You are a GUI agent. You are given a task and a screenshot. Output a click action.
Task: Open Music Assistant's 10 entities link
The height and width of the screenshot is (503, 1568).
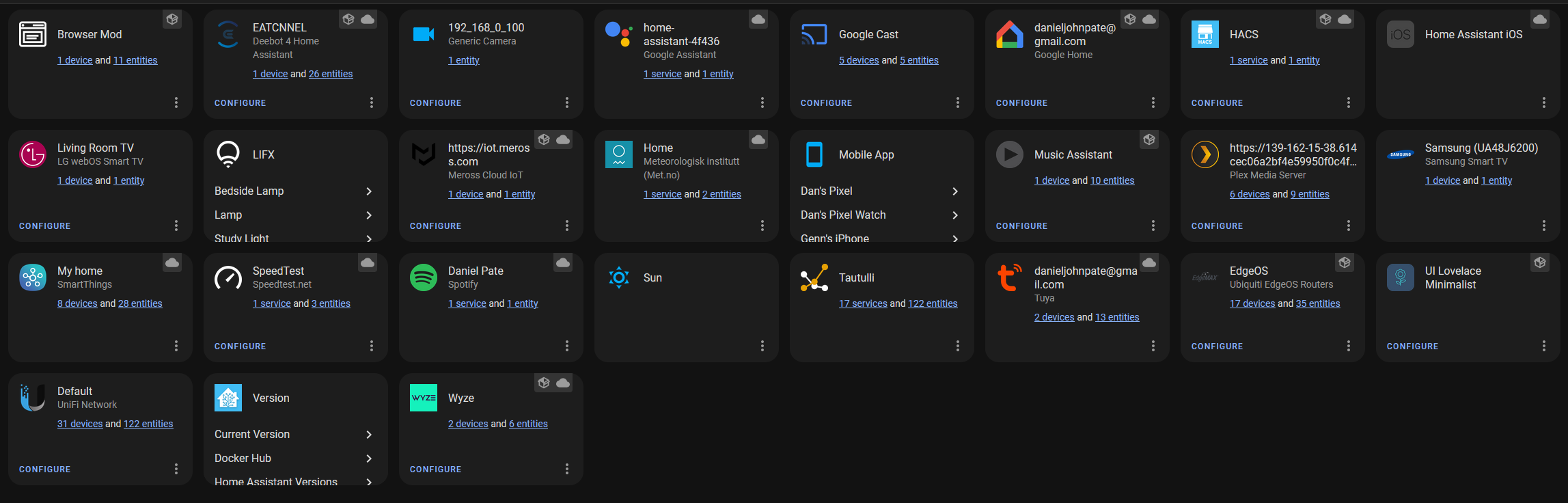[1112, 180]
